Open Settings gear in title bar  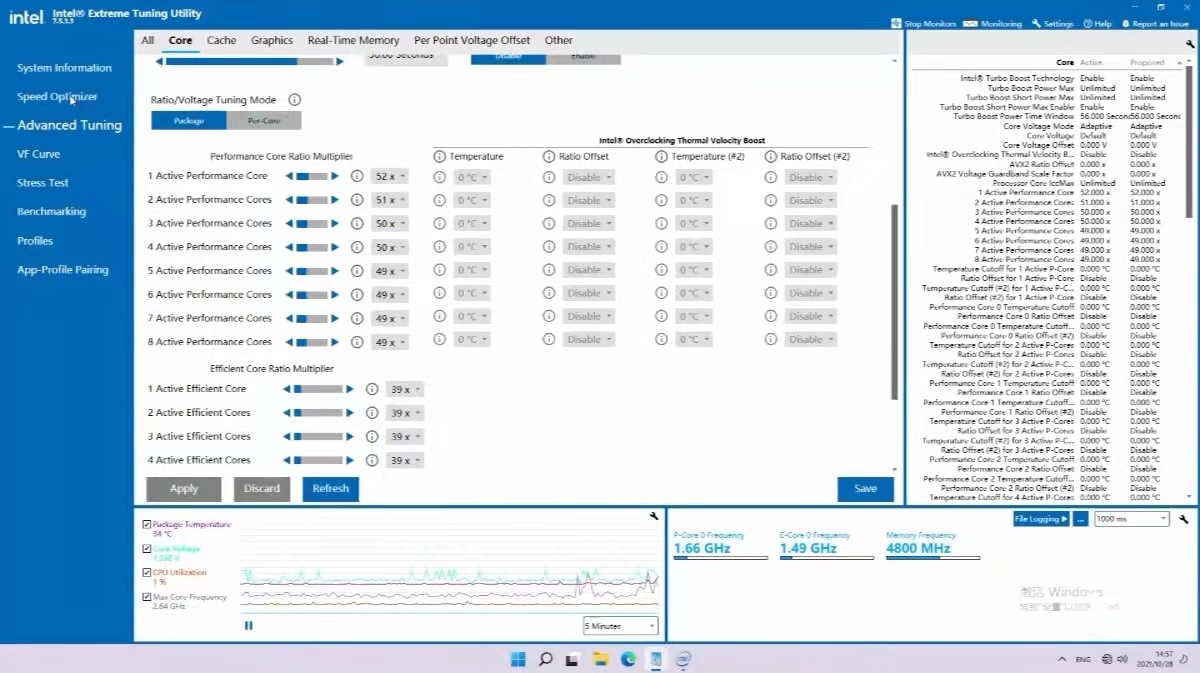point(1036,24)
